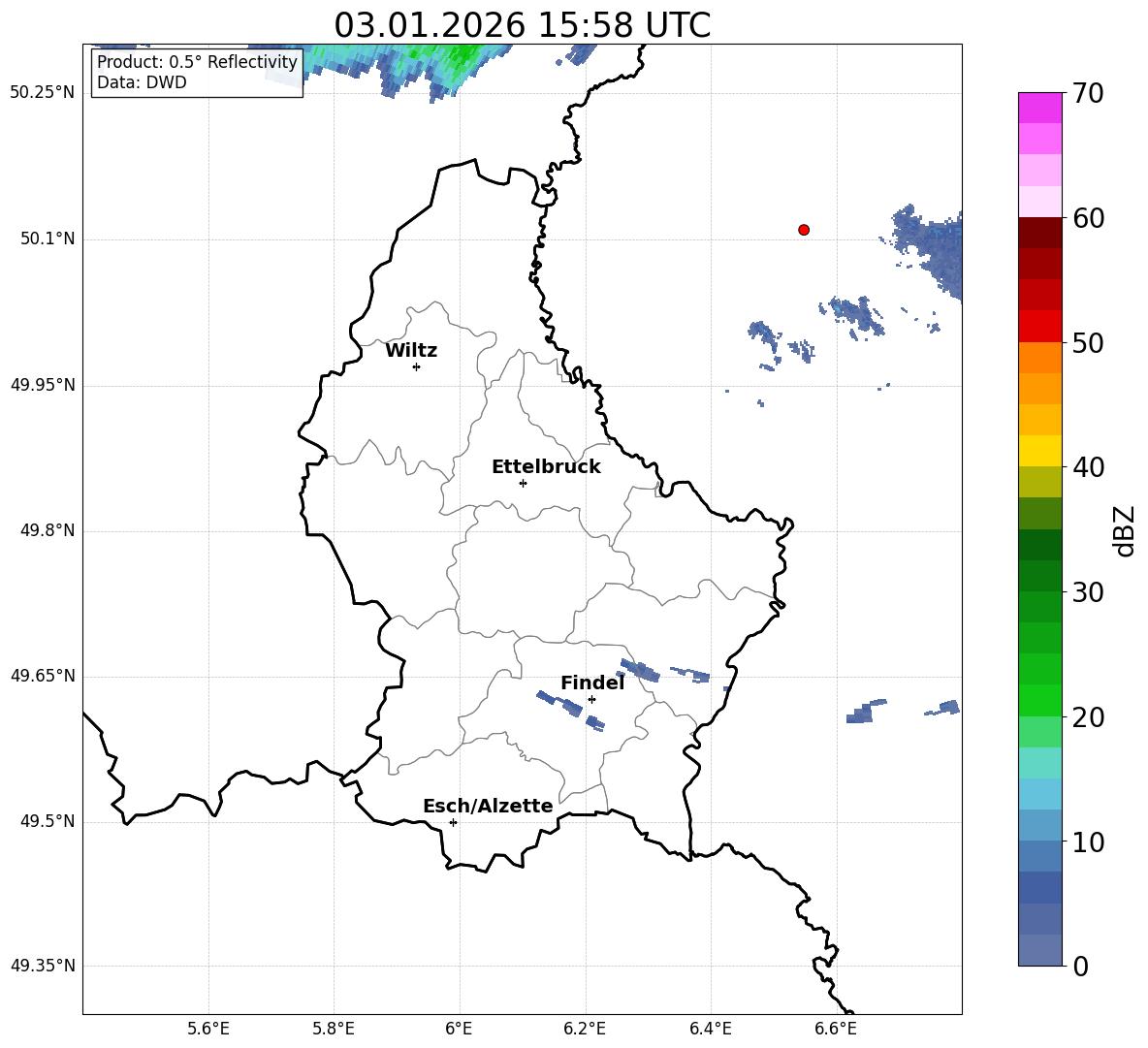The width and height of the screenshot is (1148, 1048).
Task: Click the 6°E longitude label
Action: (x=459, y=1029)
